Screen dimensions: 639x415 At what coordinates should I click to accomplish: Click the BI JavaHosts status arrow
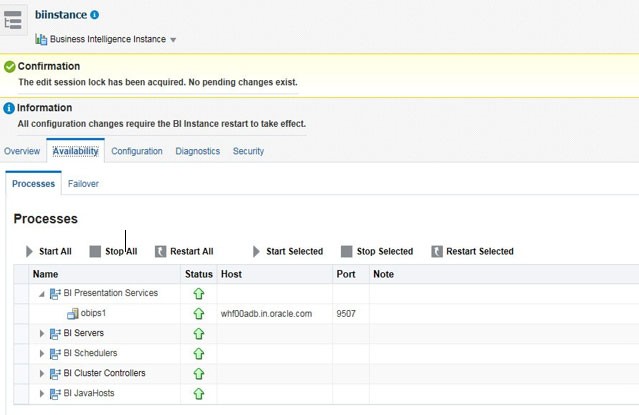(198, 393)
